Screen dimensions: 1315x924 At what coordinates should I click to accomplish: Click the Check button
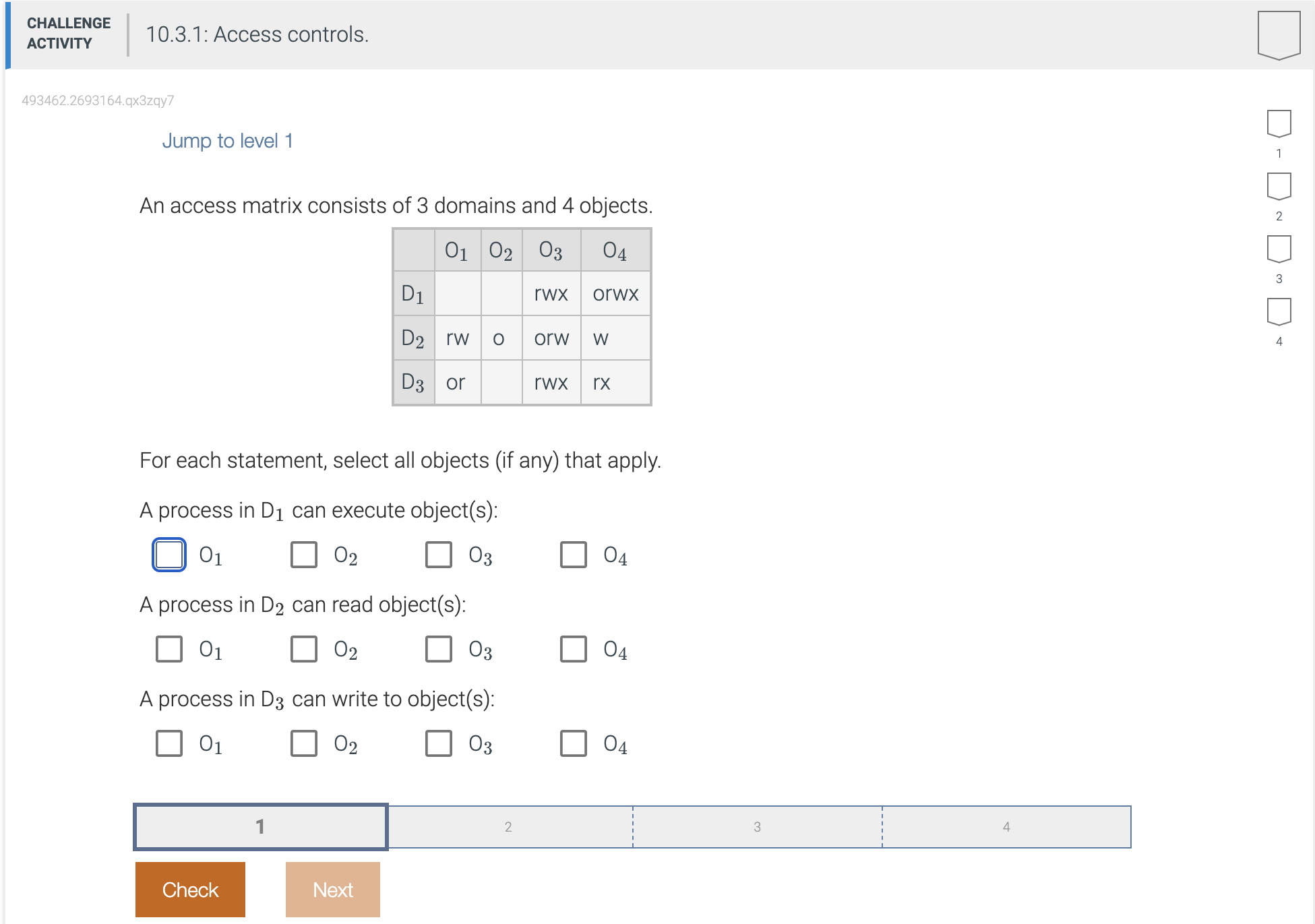[190, 890]
